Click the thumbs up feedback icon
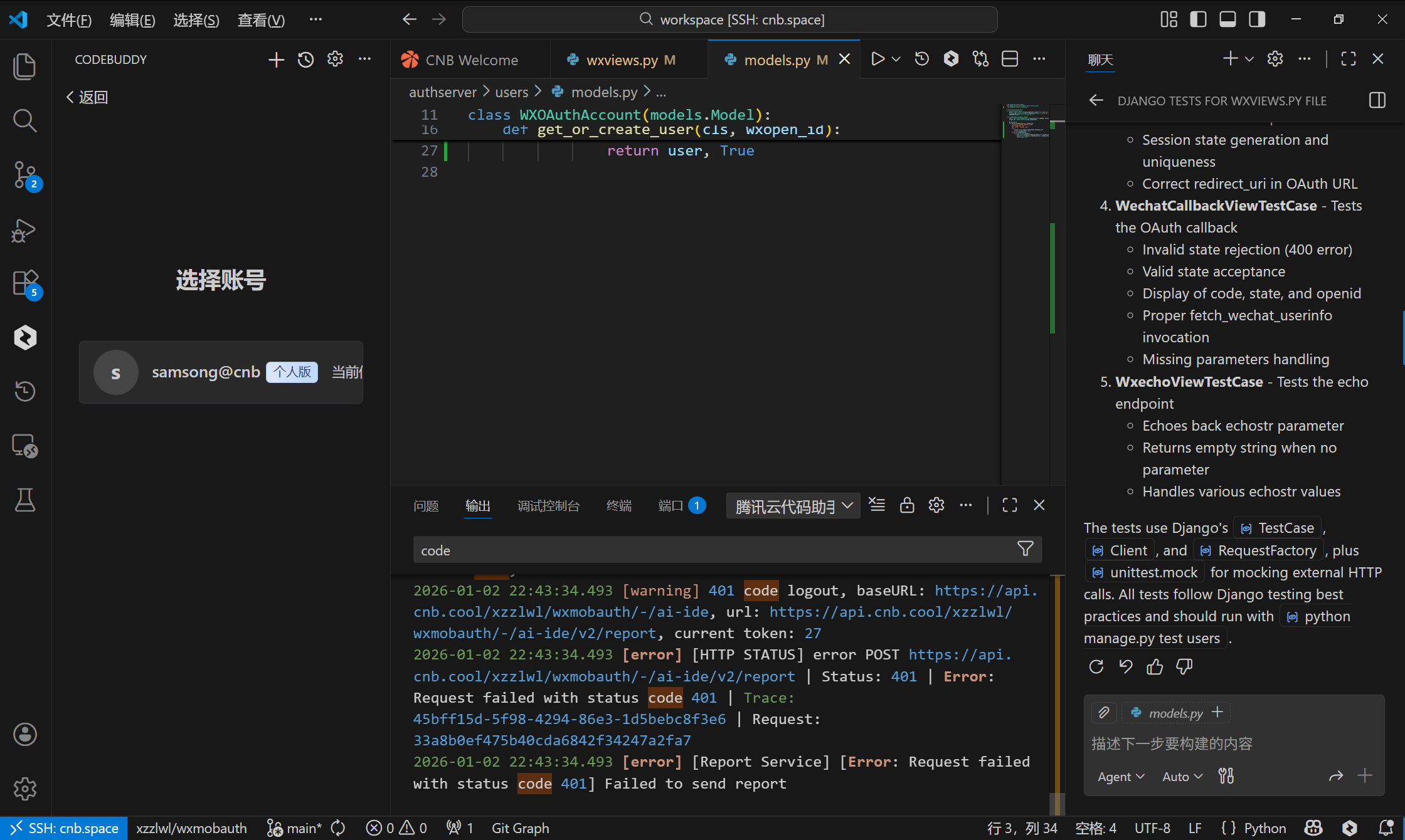Image resolution: width=1405 pixels, height=840 pixels. click(x=1155, y=667)
